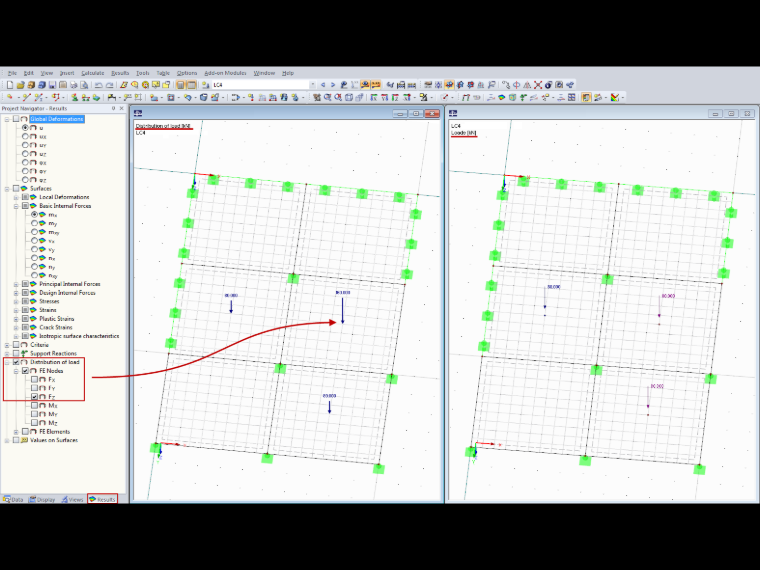Close the Project Navigator panel
760x570 pixels.
[x=122, y=108]
